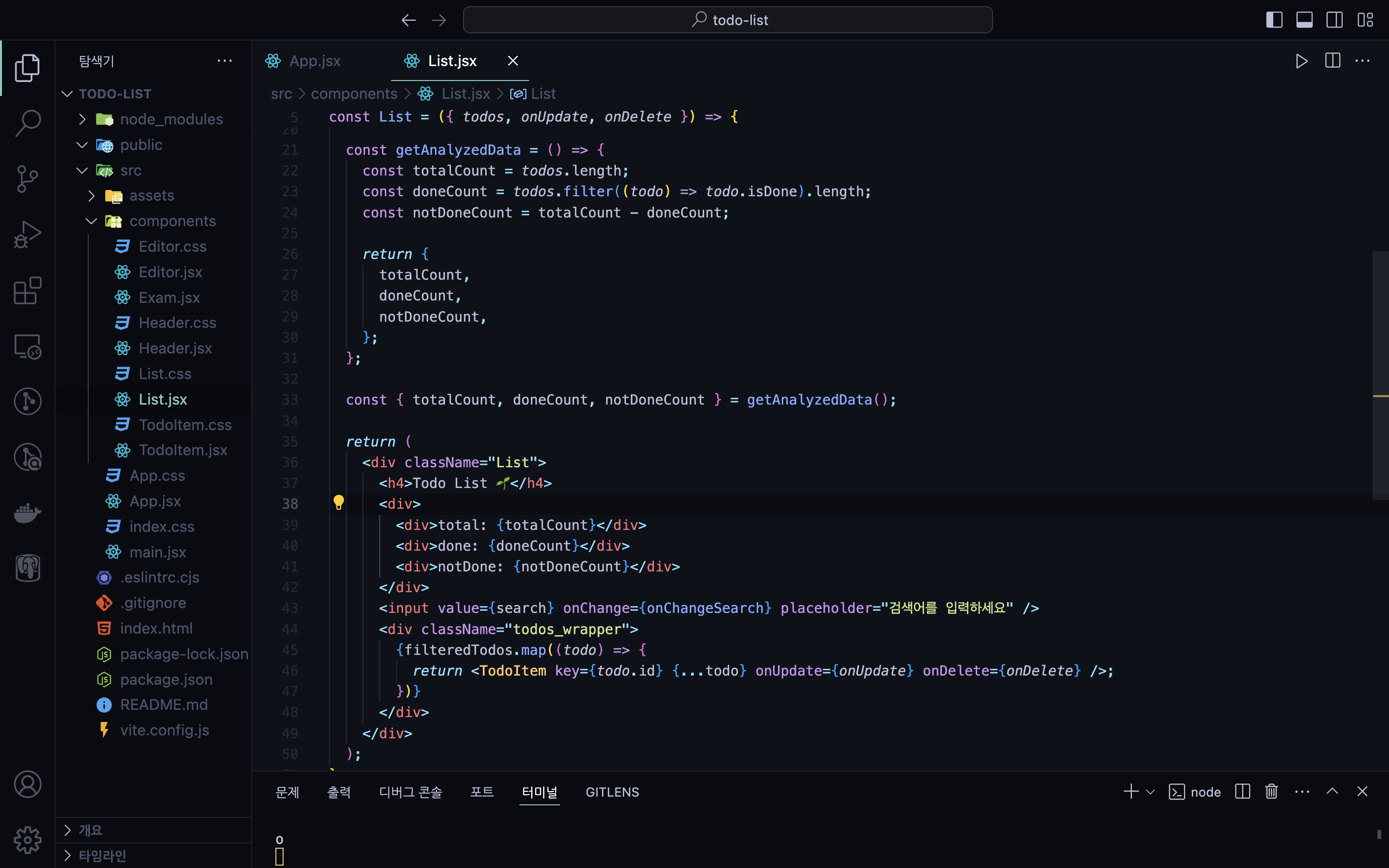Toggle the bottom panel layout button
1389x868 pixels.
pos(1304,20)
